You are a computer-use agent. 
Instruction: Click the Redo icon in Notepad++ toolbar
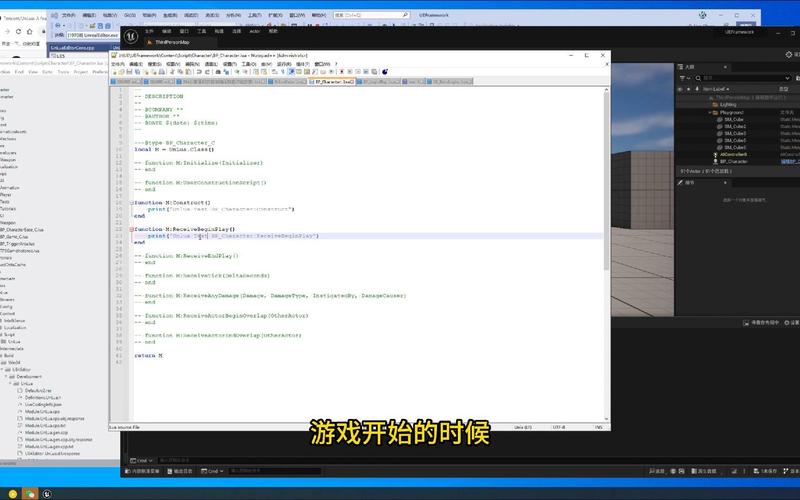click(x=208, y=72)
